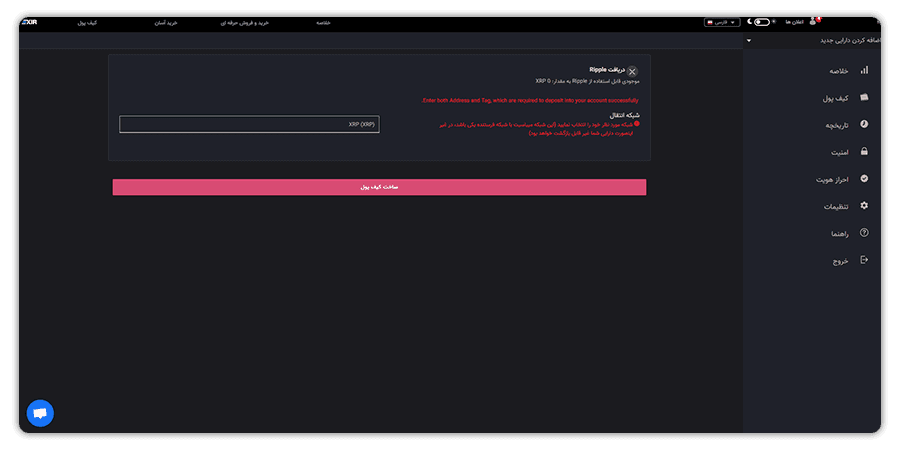Open the خلاصه top menu item

(x=323, y=23)
